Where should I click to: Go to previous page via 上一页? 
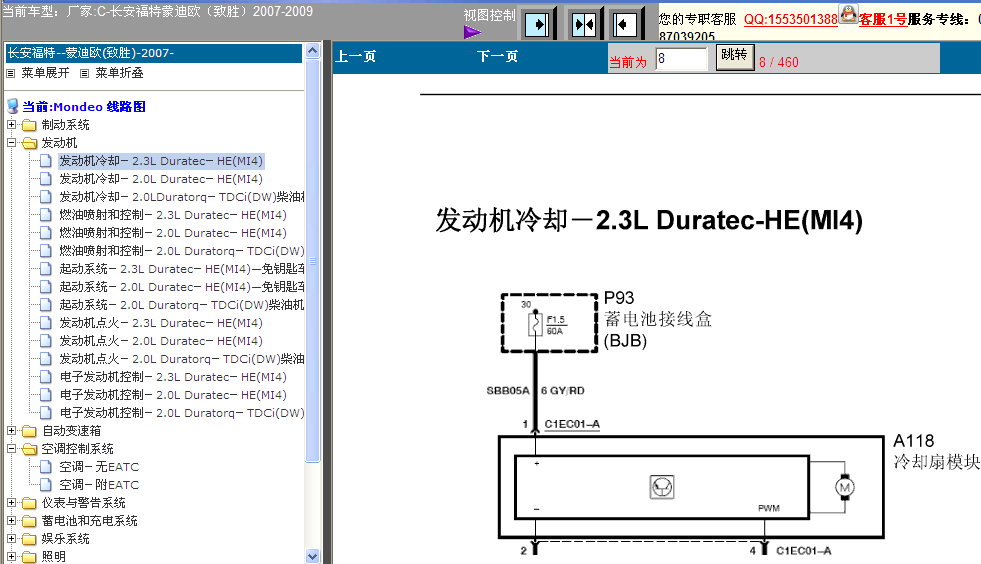tap(355, 56)
